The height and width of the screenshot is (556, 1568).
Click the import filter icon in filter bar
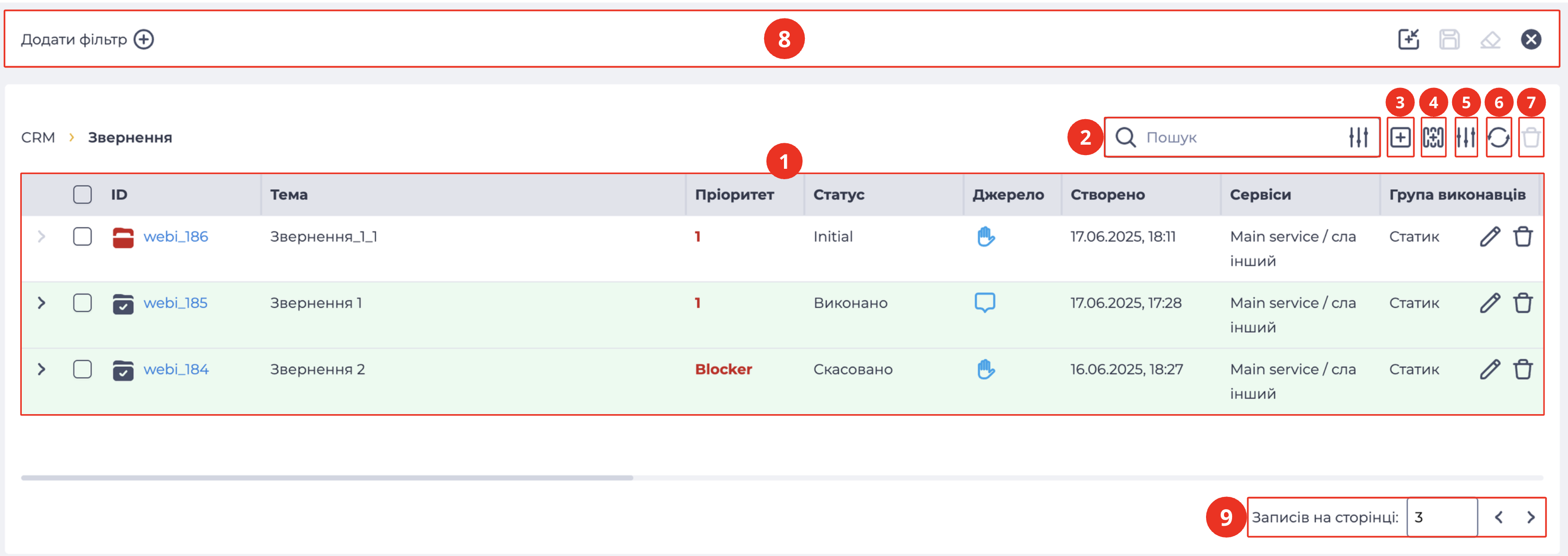click(1409, 40)
